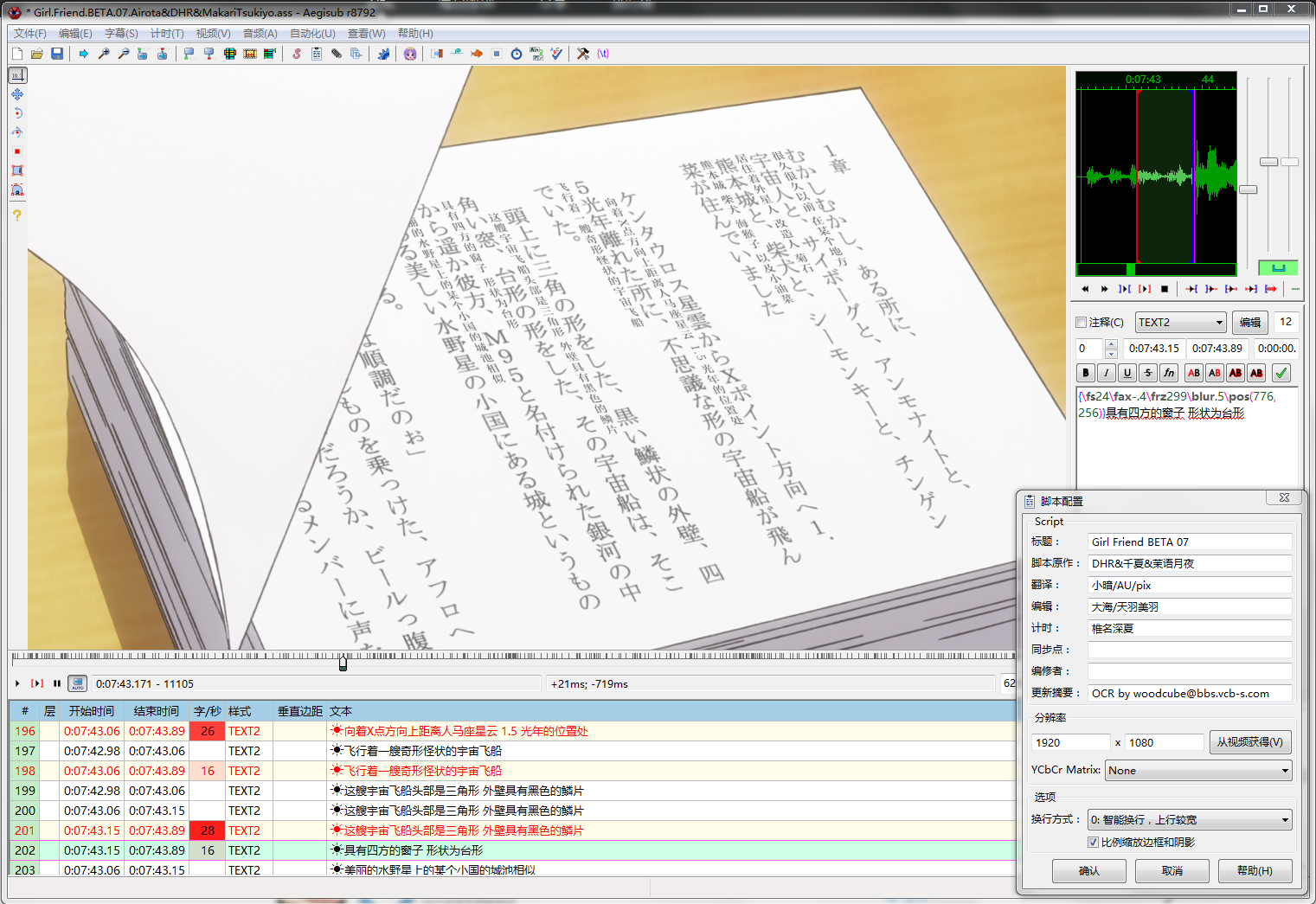
Task: Click the New subtitles file icon
Action: [17, 54]
